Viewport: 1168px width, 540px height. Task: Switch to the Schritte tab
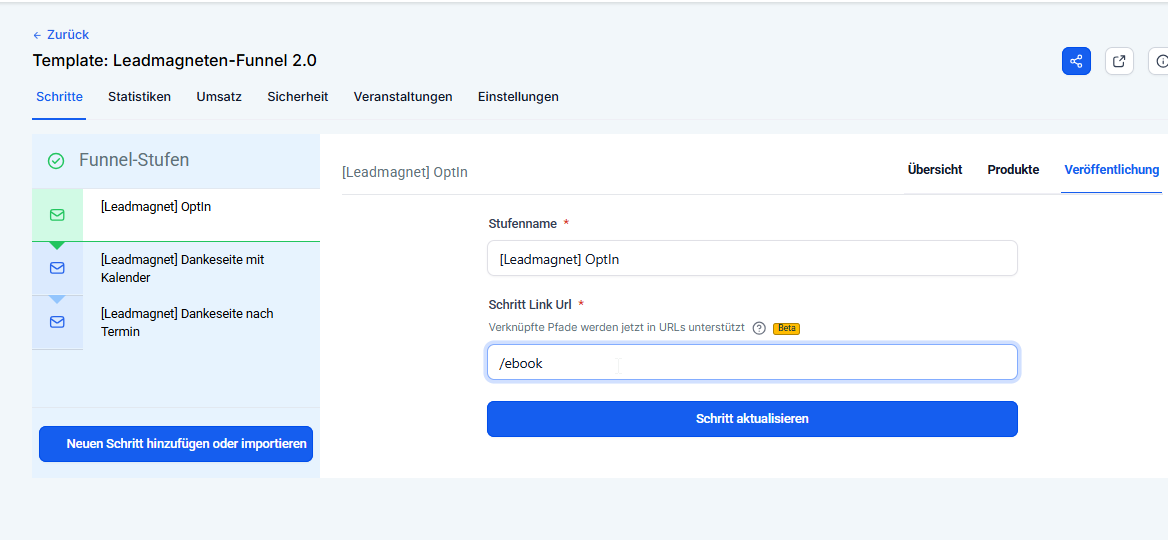pyautogui.click(x=59, y=97)
